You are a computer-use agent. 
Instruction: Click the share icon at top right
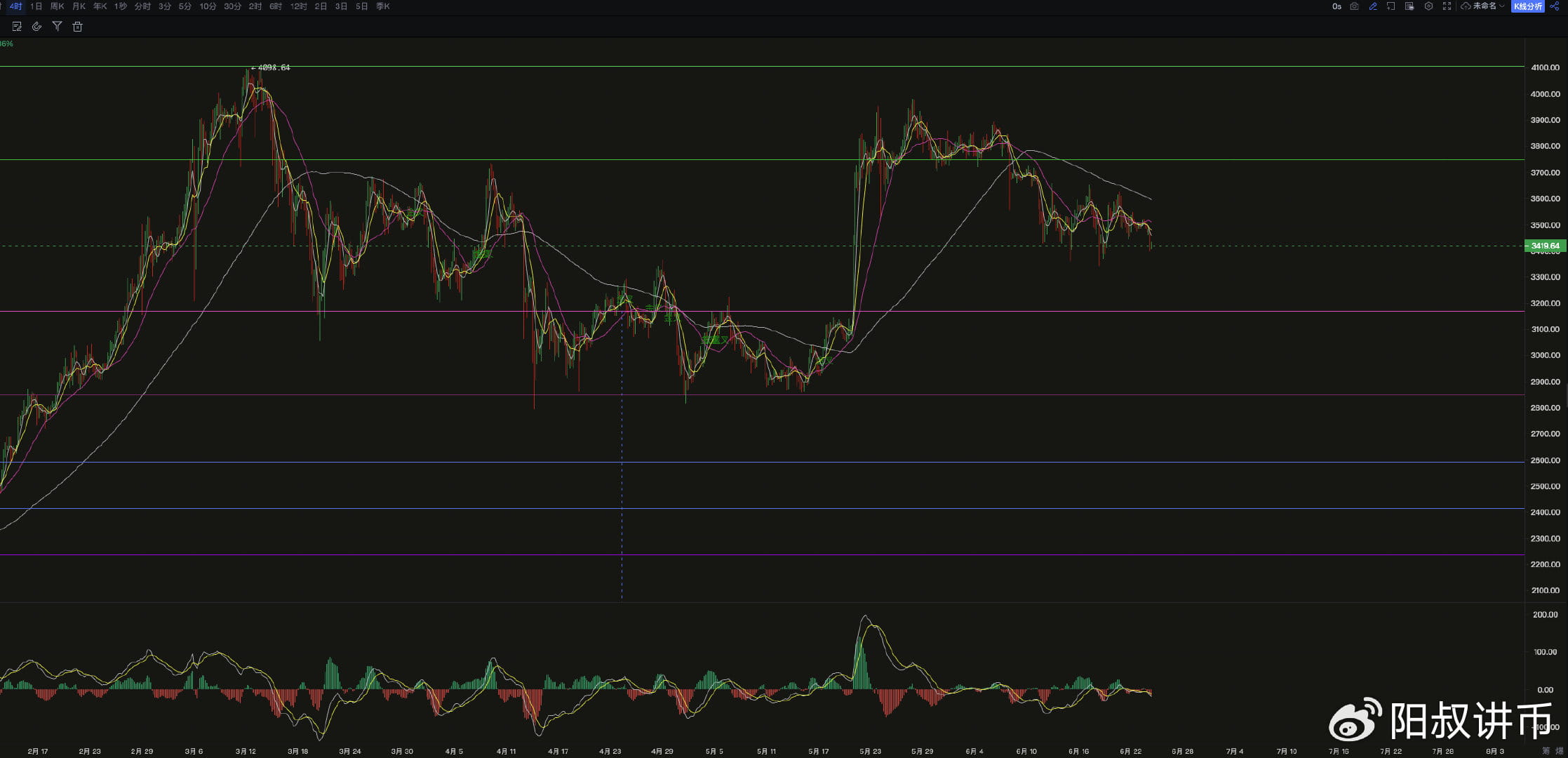[x=1555, y=6]
